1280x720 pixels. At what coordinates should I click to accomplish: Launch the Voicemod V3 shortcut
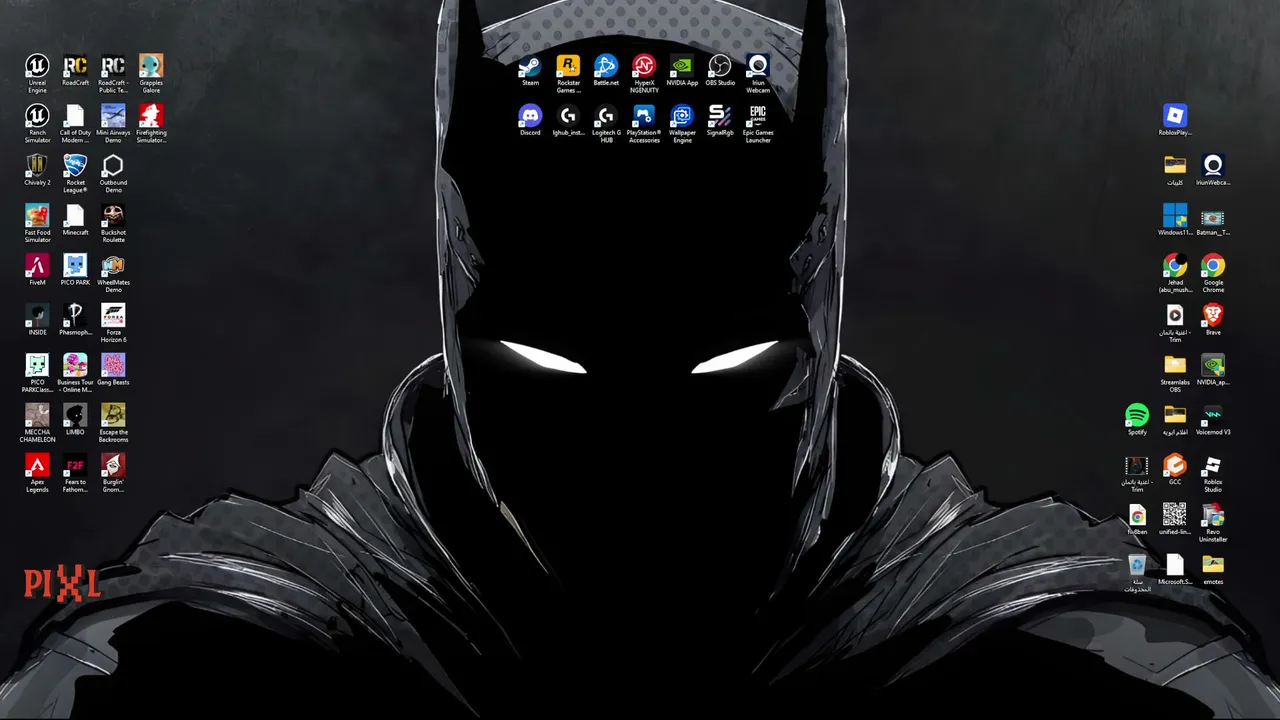(1213, 420)
